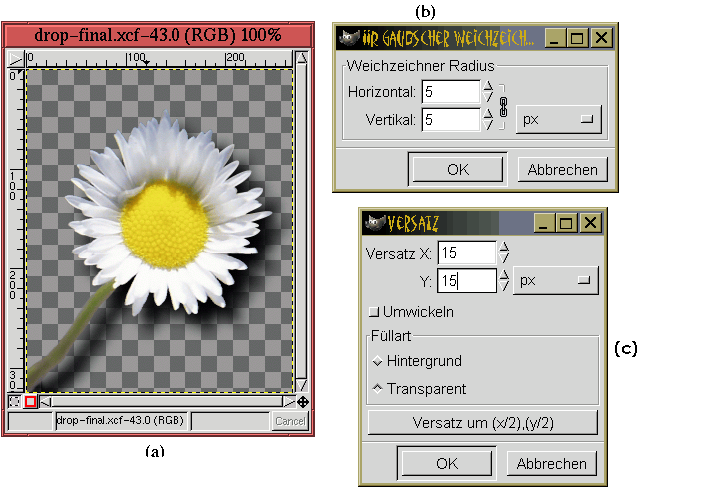
Task: Click the selection mask dashed square button
Action: point(15,402)
